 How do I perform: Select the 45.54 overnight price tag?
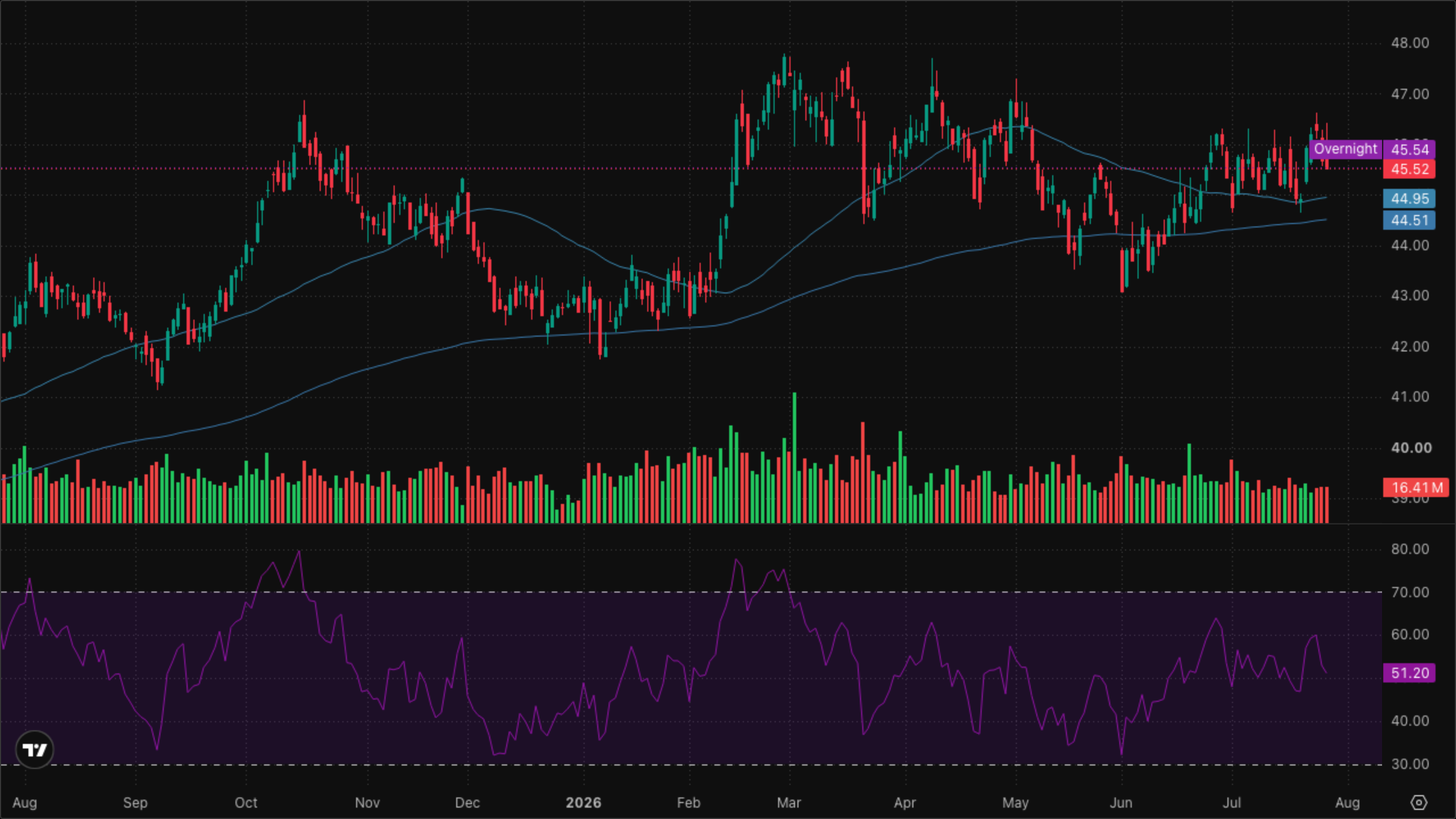tap(1409, 150)
